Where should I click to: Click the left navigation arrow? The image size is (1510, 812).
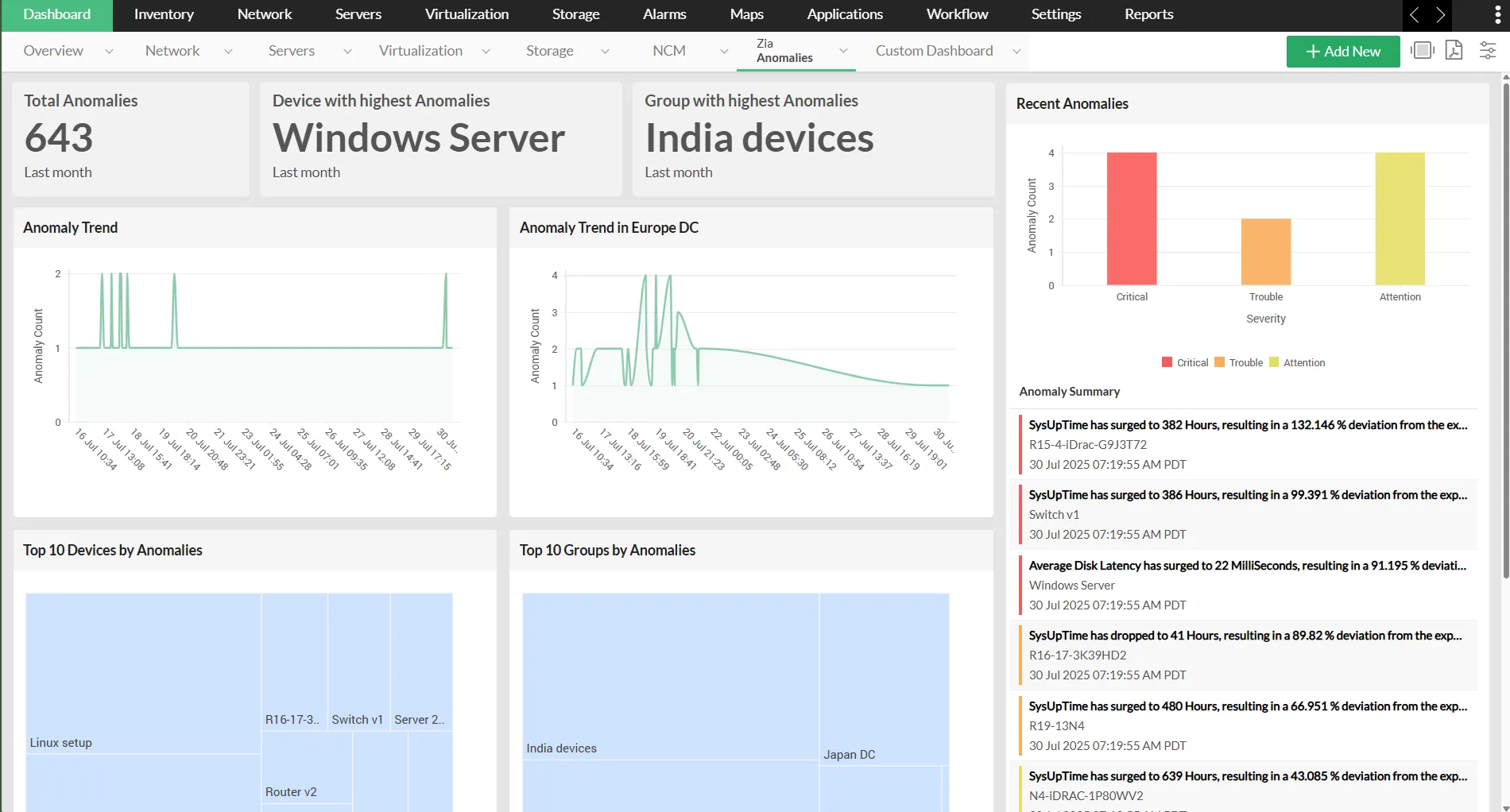[x=1414, y=15]
